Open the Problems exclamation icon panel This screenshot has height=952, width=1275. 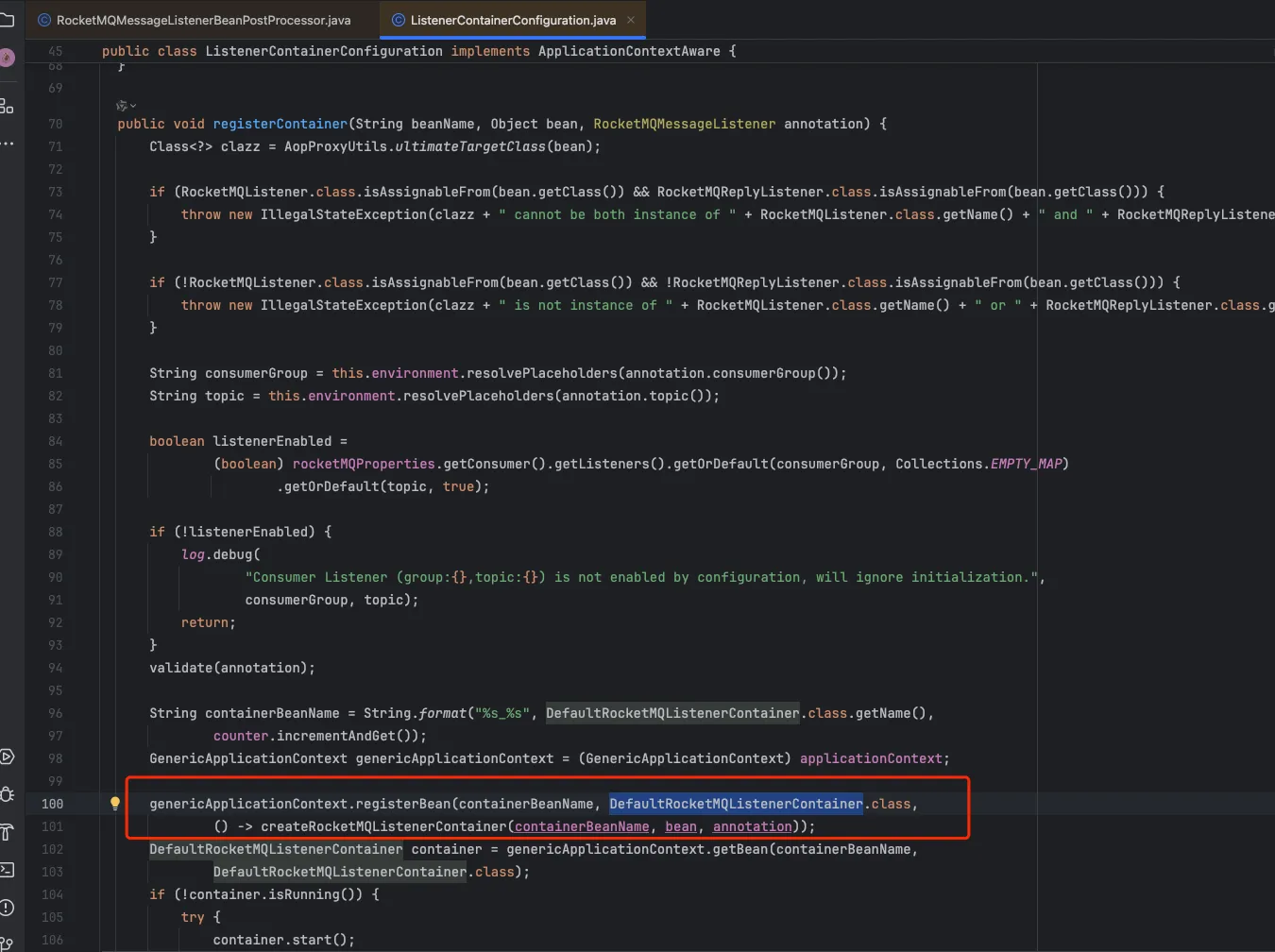7,908
